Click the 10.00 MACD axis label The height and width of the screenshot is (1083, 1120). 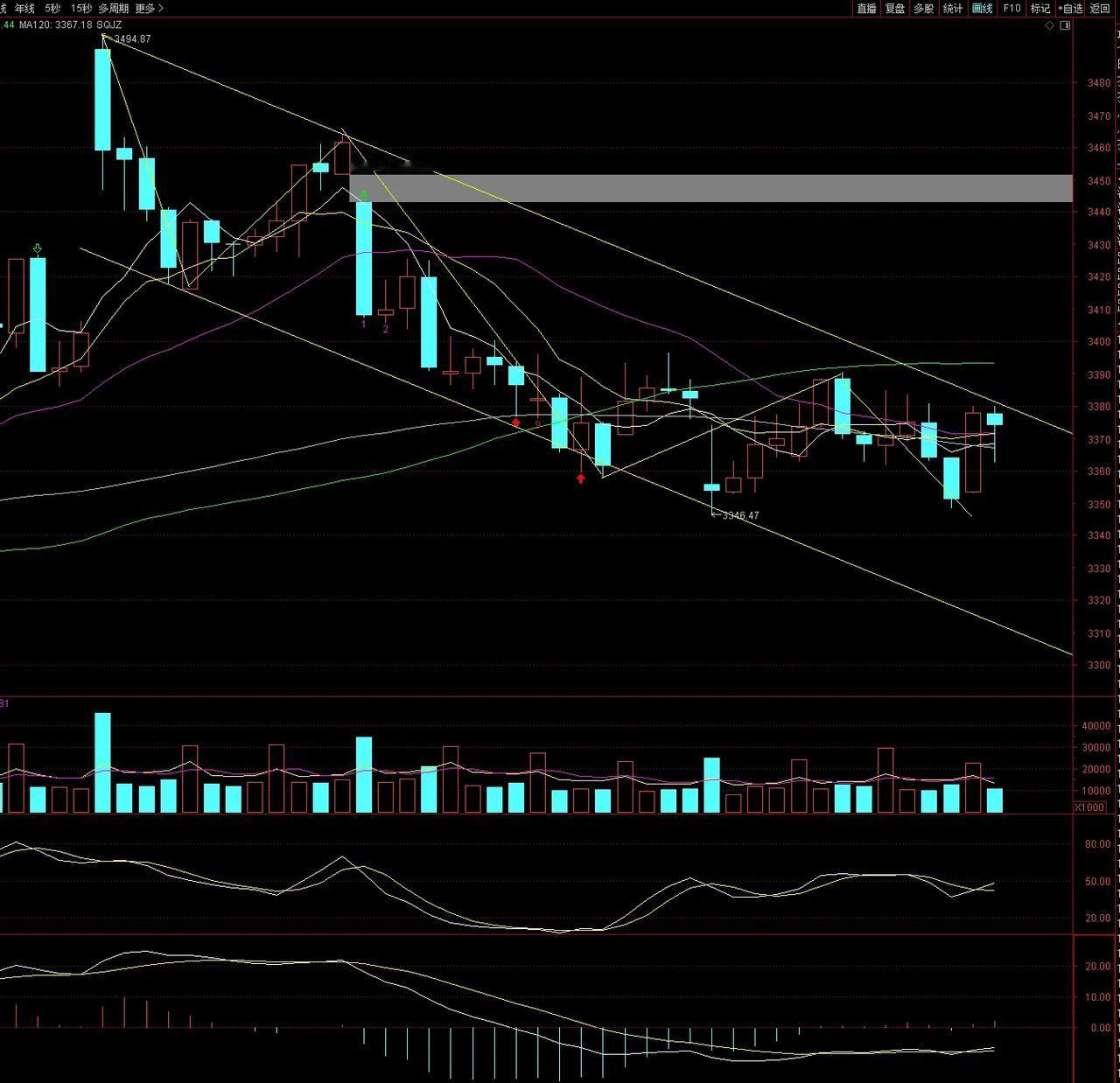click(x=1097, y=997)
